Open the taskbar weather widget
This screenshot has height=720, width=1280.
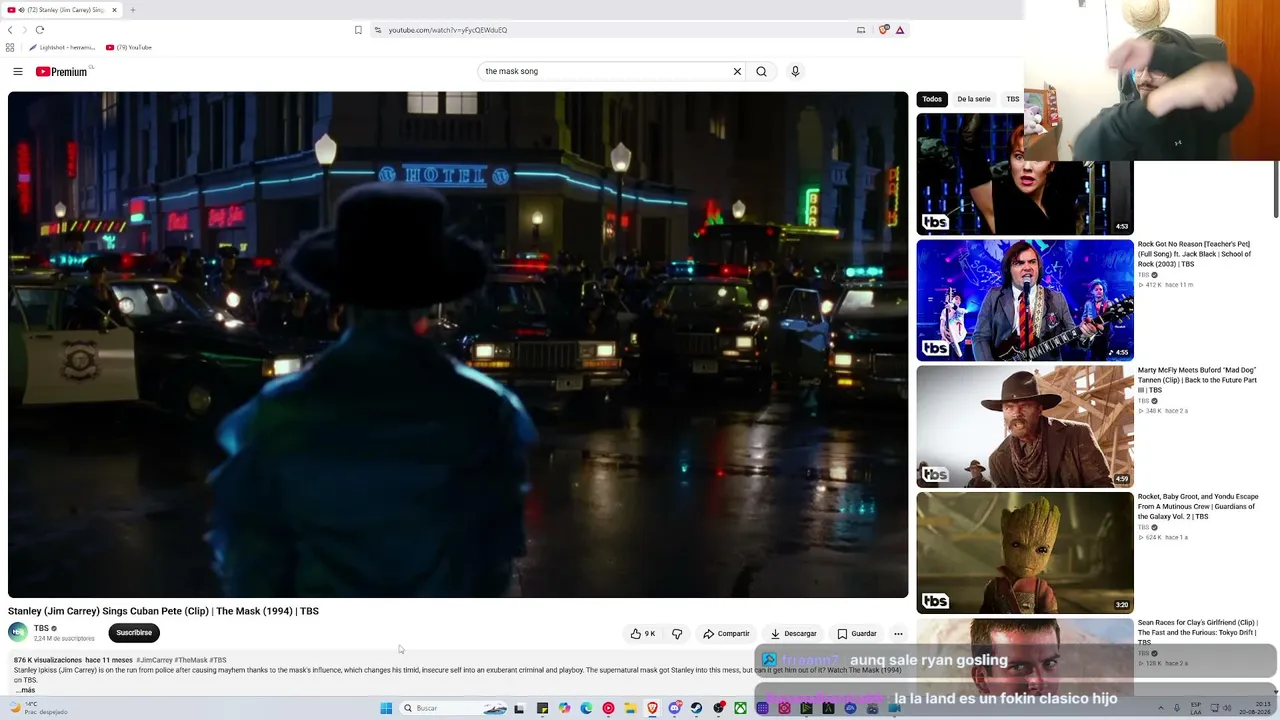click(40, 708)
